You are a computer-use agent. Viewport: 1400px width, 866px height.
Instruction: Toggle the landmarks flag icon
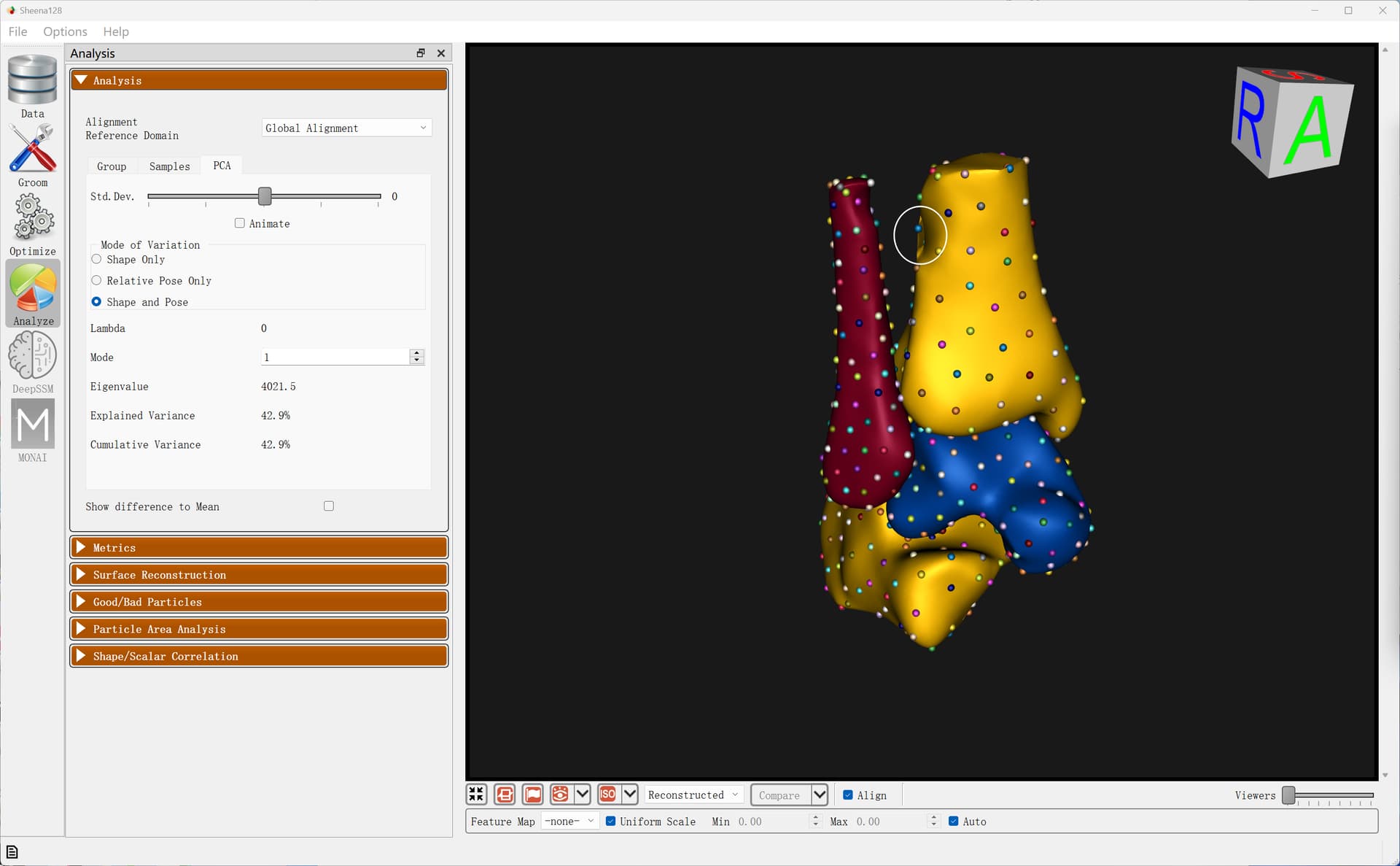click(533, 795)
